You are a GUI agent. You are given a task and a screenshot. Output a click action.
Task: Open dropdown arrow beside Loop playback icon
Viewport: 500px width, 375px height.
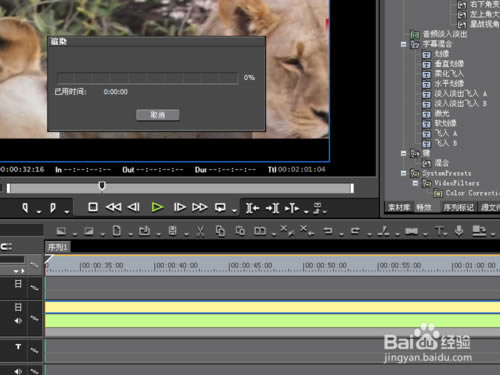(234, 211)
